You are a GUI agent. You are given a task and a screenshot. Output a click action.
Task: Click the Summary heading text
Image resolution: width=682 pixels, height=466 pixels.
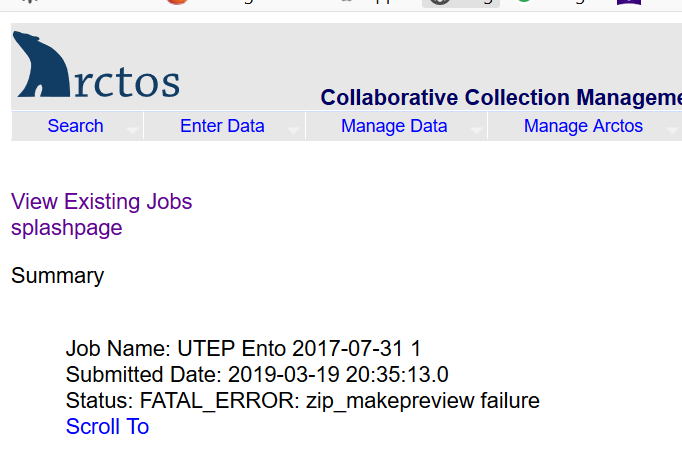pos(57,276)
